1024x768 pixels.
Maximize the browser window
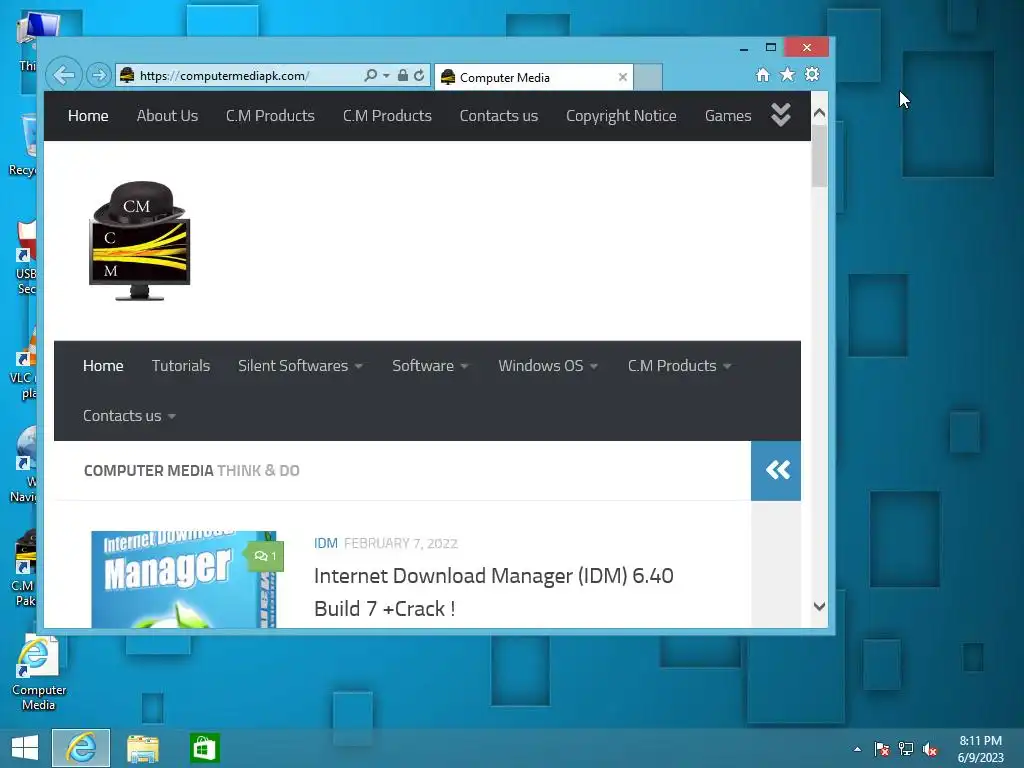[771, 48]
